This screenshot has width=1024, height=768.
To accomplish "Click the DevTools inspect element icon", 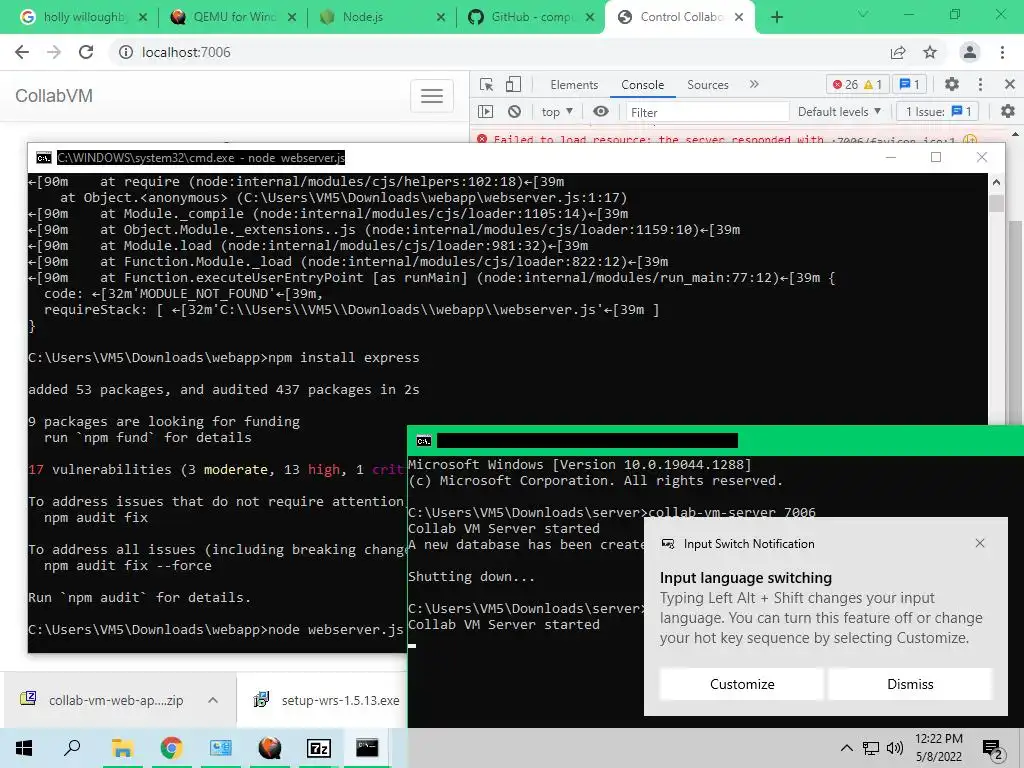I will [x=487, y=84].
